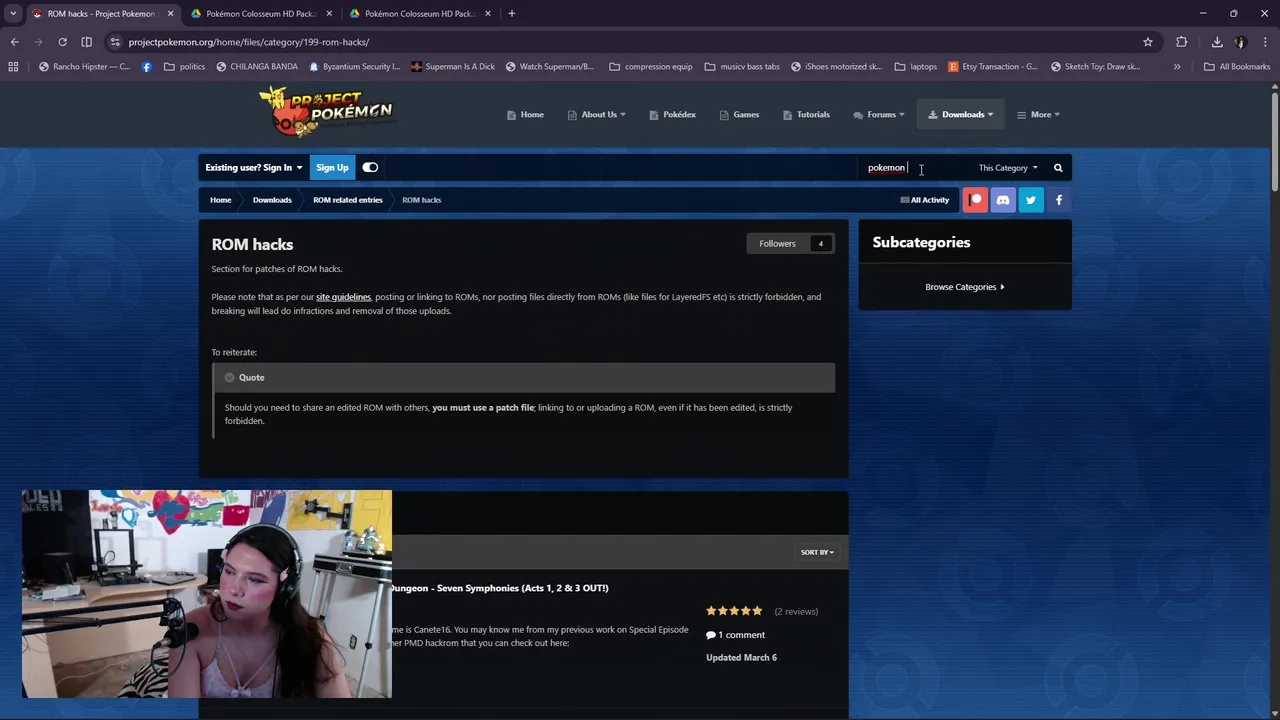The height and width of the screenshot is (720, 1280).
Task: Click the search magnifier icon
Action: (x=1058, y=168)
